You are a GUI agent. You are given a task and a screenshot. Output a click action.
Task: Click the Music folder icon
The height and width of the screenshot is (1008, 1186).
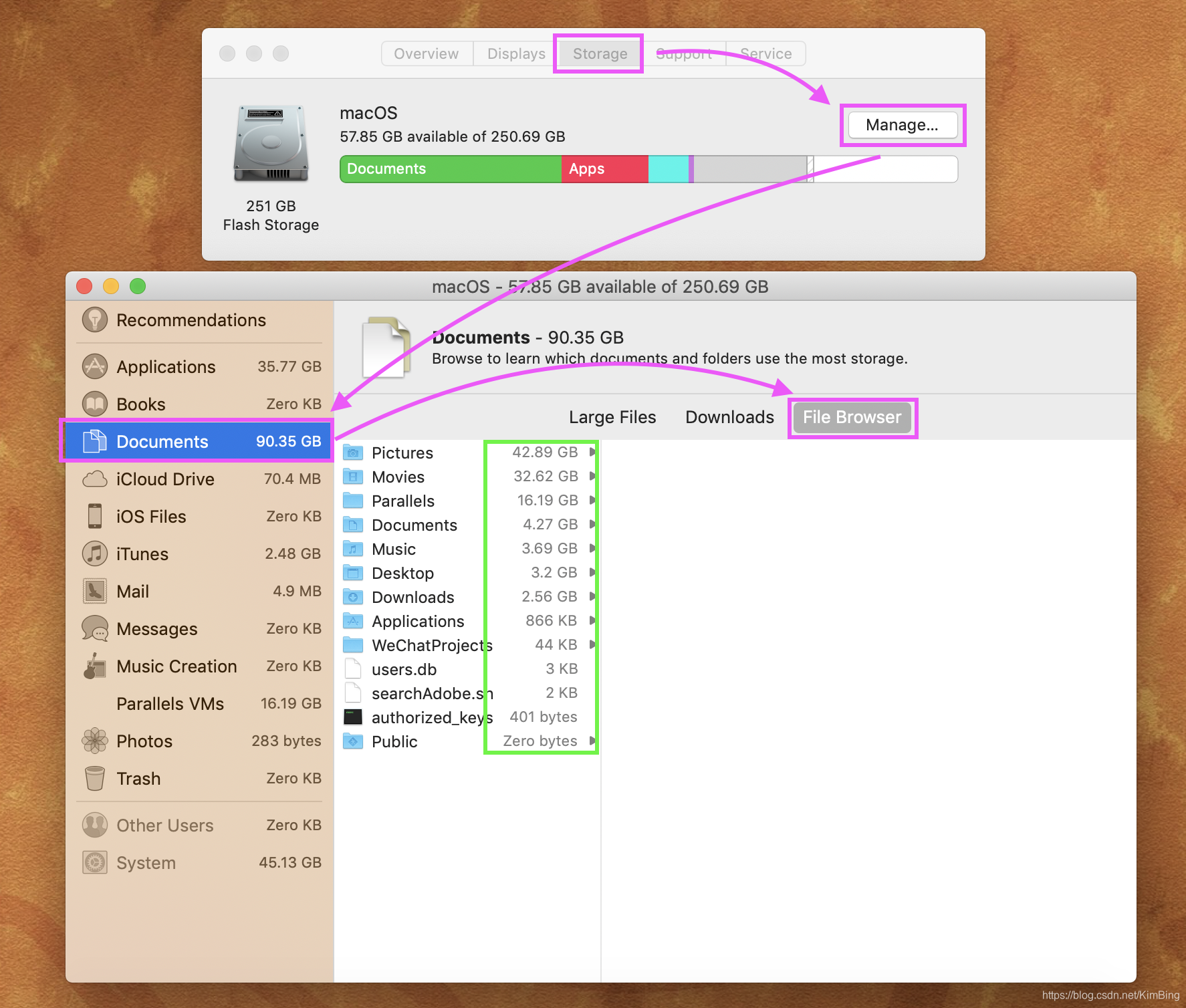353,549
